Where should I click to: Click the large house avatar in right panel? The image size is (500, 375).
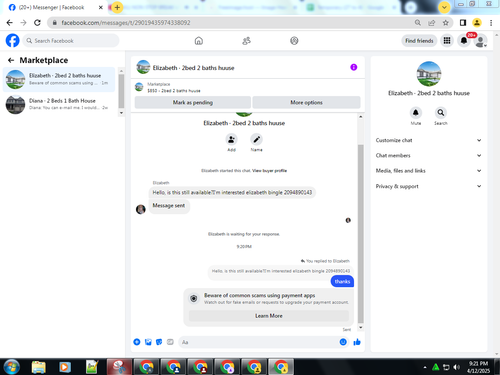pyautogui.click(x=429, y=74)
